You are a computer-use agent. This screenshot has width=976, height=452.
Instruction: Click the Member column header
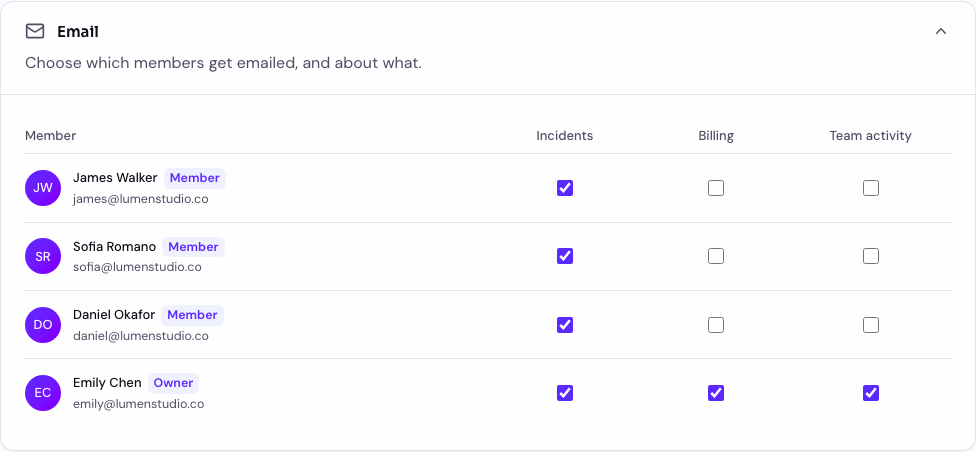pyautogui.click(x=50, y=136)
